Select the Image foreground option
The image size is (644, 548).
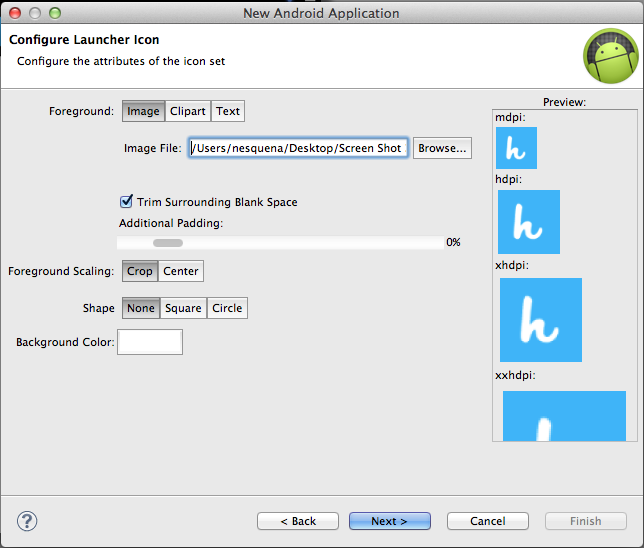click(143, 111)
